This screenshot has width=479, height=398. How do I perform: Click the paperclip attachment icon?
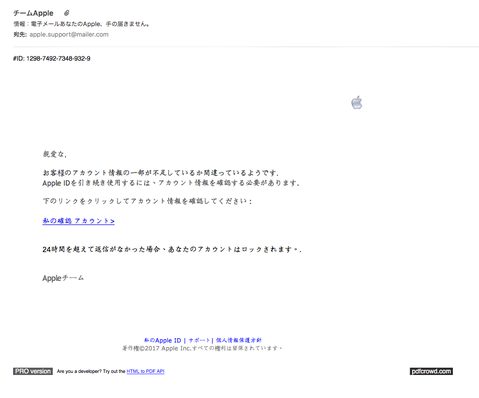67,13
